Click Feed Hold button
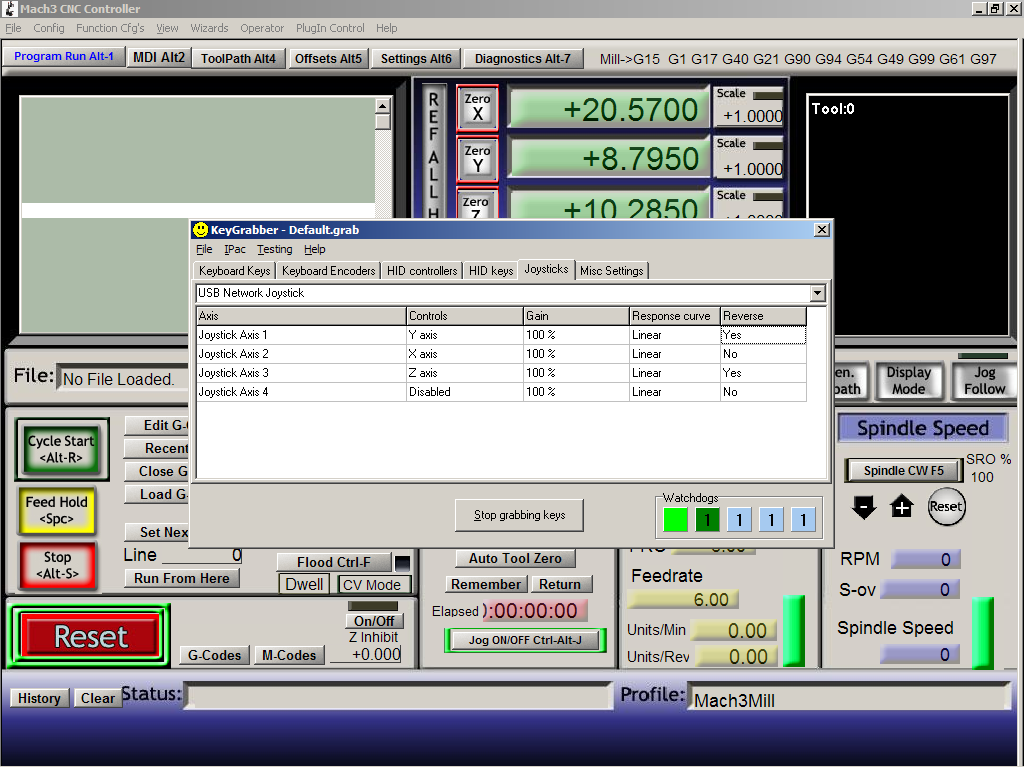 56,510
